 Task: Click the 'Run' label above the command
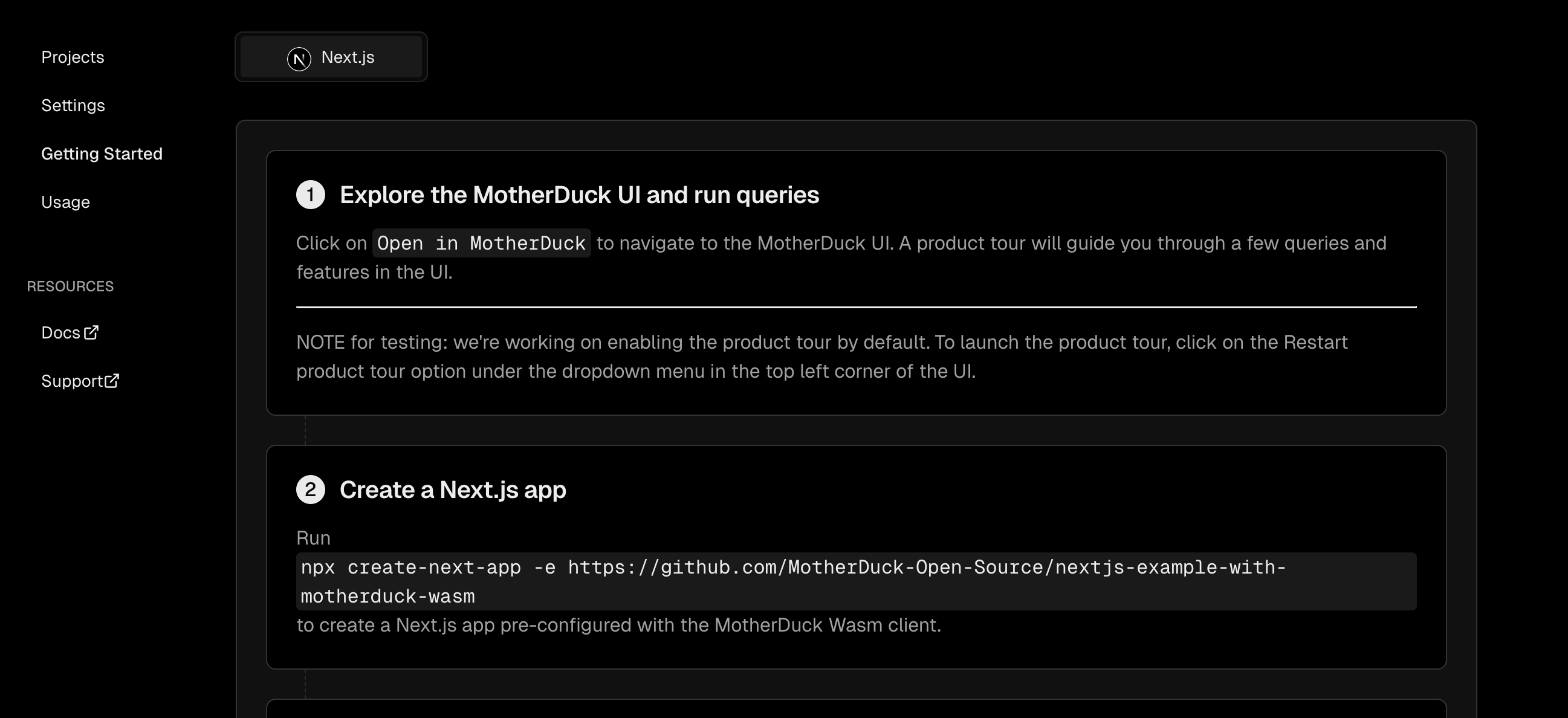coord(314,538)
